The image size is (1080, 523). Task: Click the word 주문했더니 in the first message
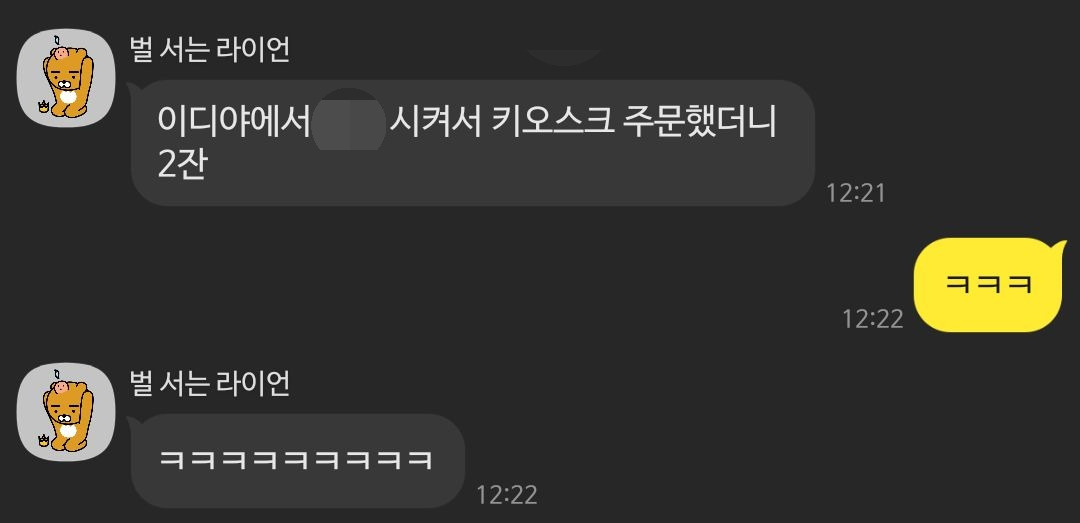pos(699,123)
